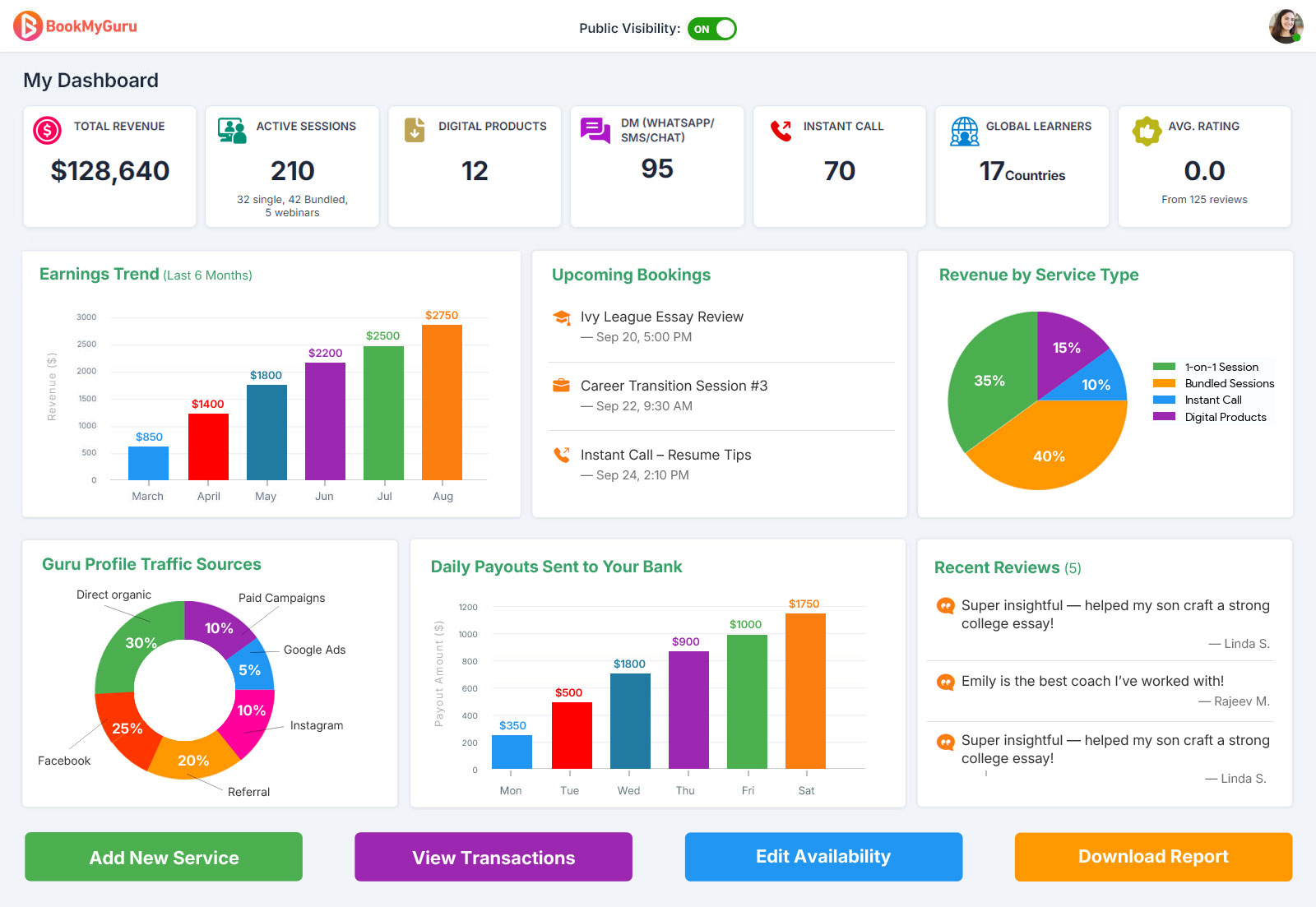Screen dimensions: 1316x907
Task: Turn off the Public Visibility toggle
Action: [711, 29]
